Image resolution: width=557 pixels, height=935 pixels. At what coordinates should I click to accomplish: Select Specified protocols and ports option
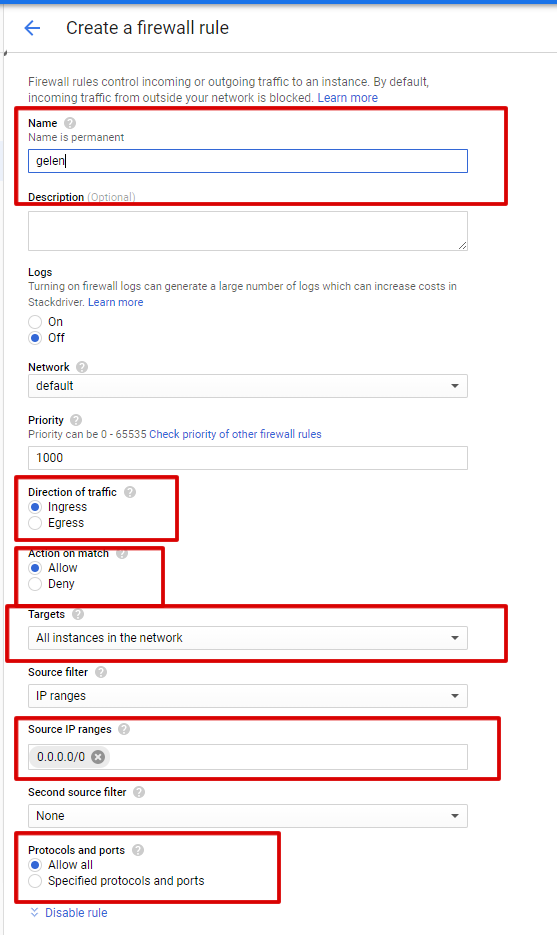tap(35, 881)
